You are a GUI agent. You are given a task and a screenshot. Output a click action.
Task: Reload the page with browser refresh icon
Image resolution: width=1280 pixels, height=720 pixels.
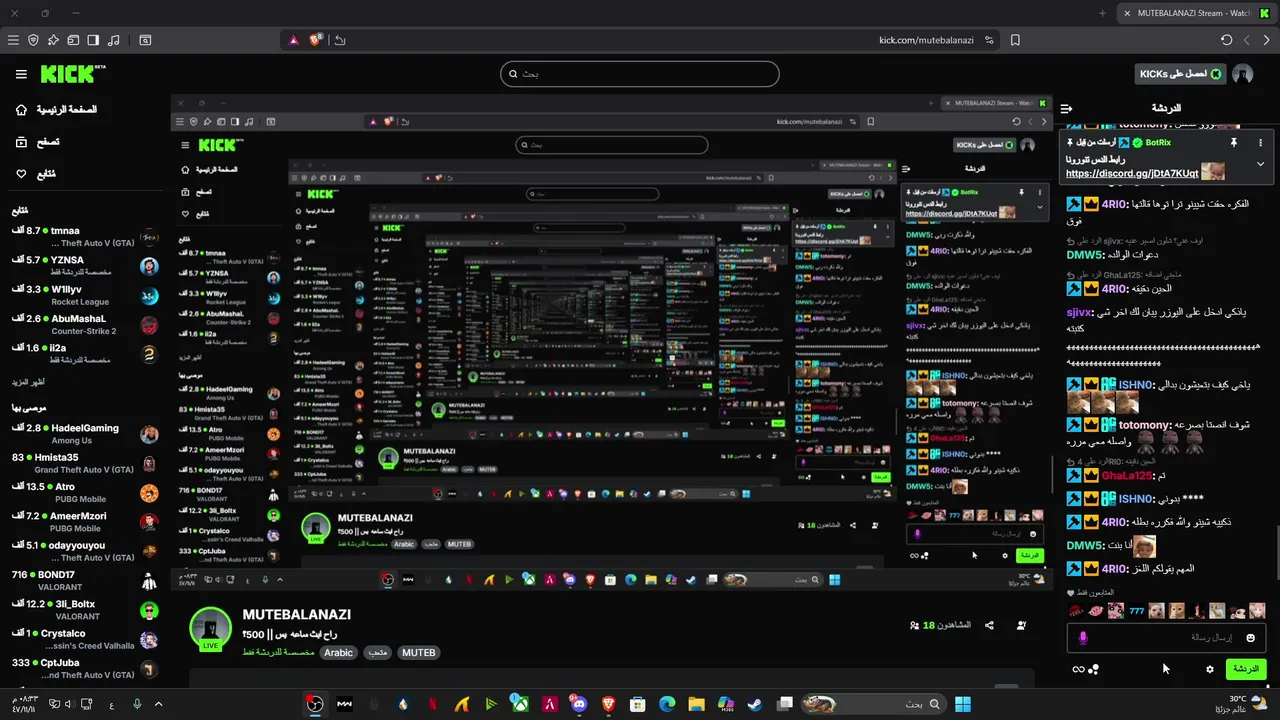(1227, 40)
